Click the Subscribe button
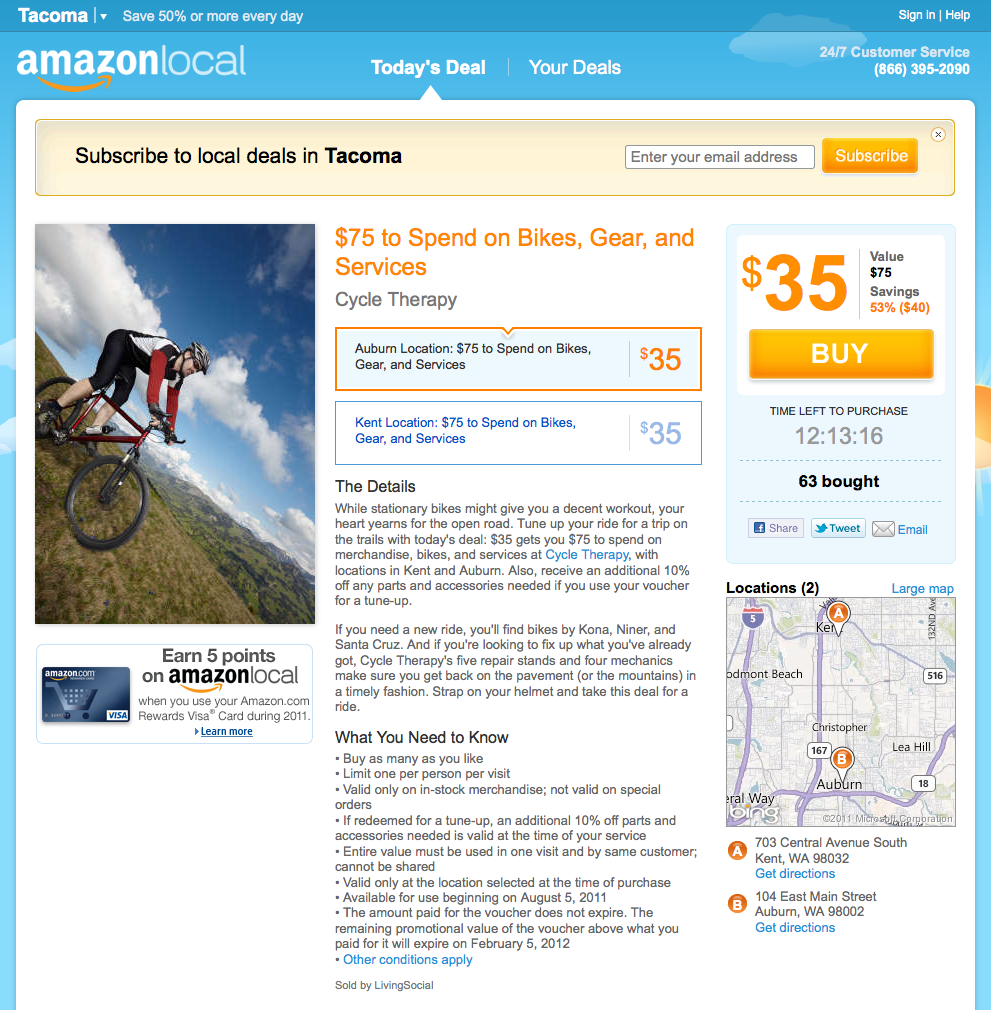991x1010 pixels. point(870,156)
